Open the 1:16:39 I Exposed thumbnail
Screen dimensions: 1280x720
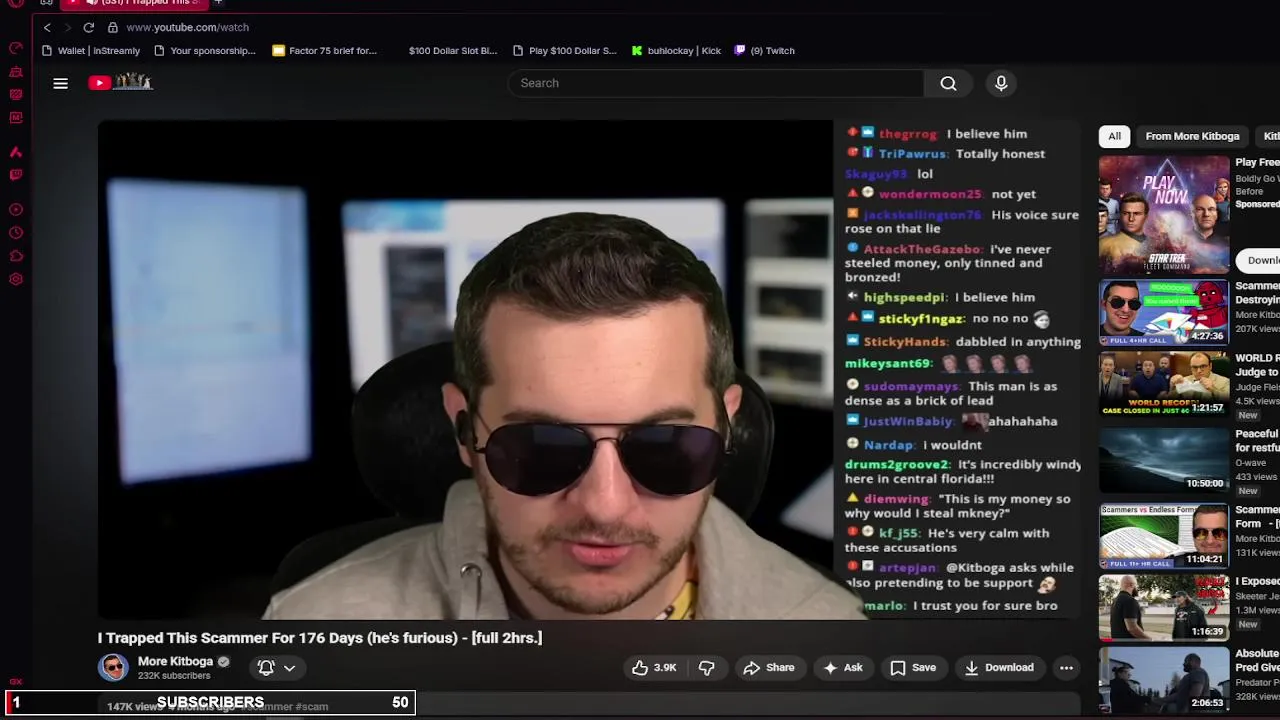[x=1164, y=607]
